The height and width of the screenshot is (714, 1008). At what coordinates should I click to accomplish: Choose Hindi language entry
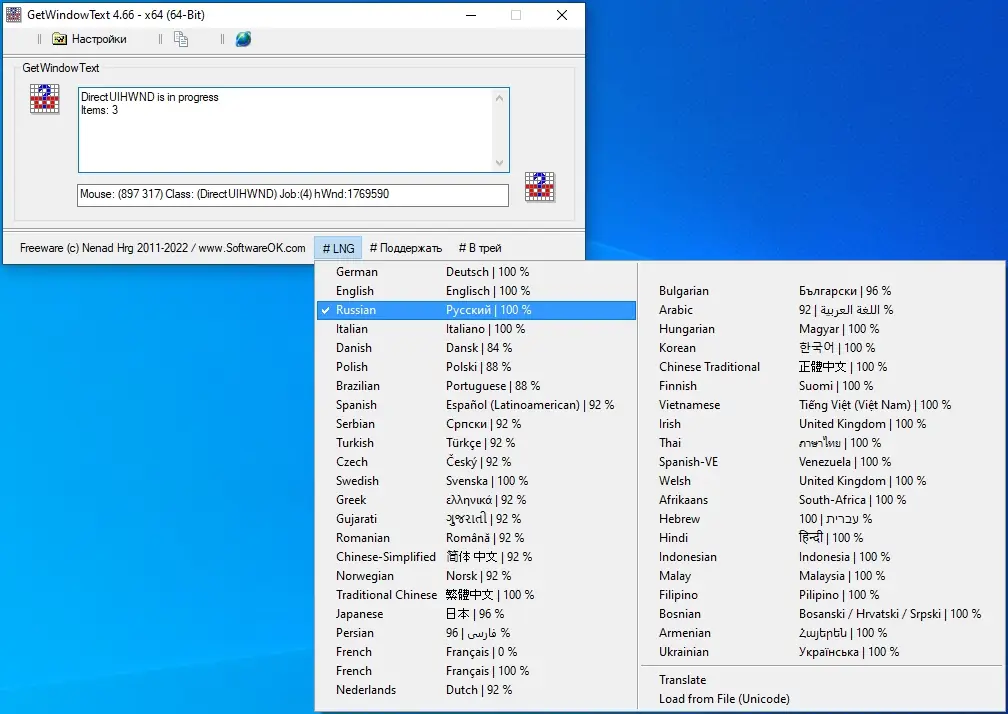(821, 538)
